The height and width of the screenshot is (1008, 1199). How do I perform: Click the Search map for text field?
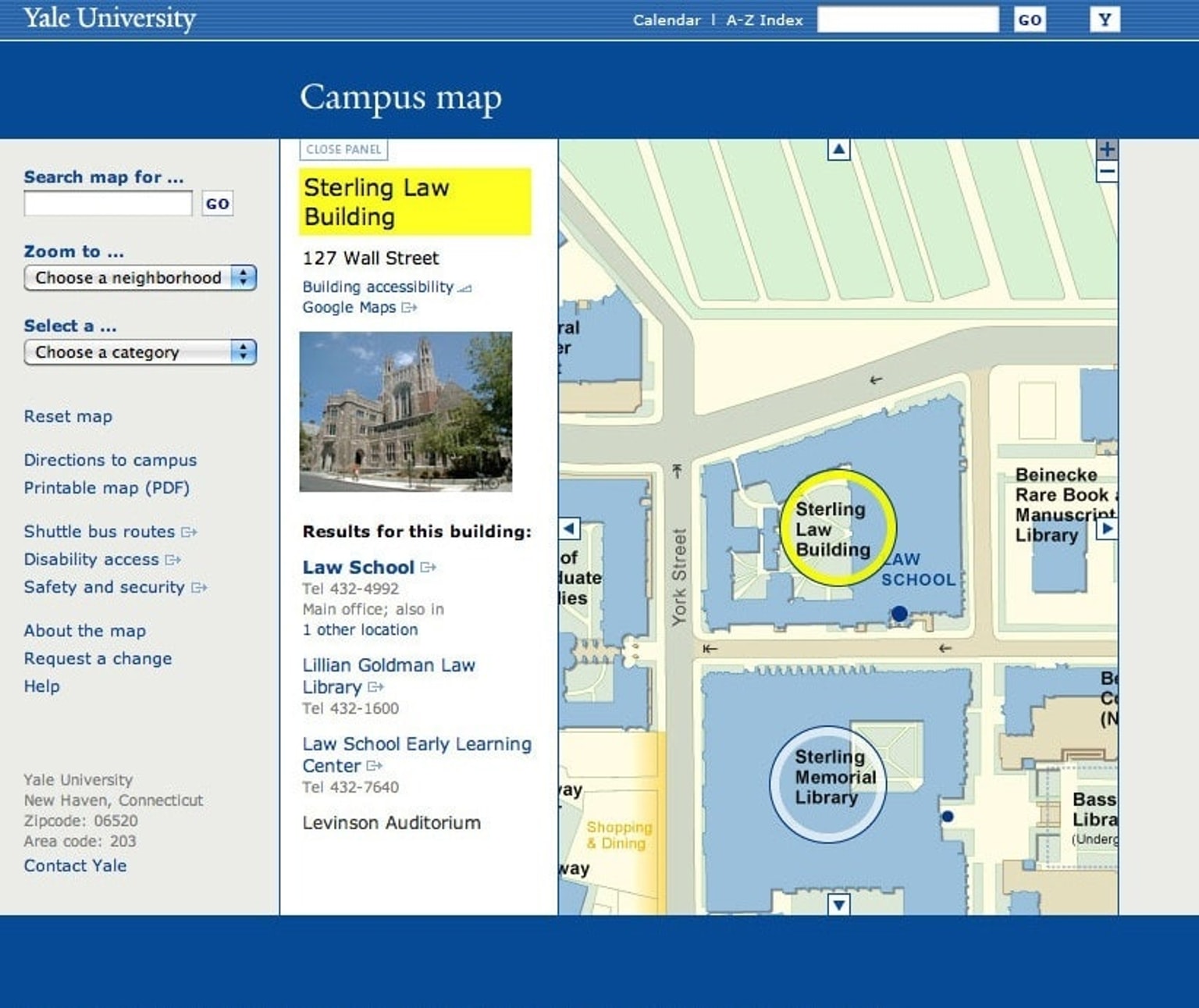click(x=108, y=204)
